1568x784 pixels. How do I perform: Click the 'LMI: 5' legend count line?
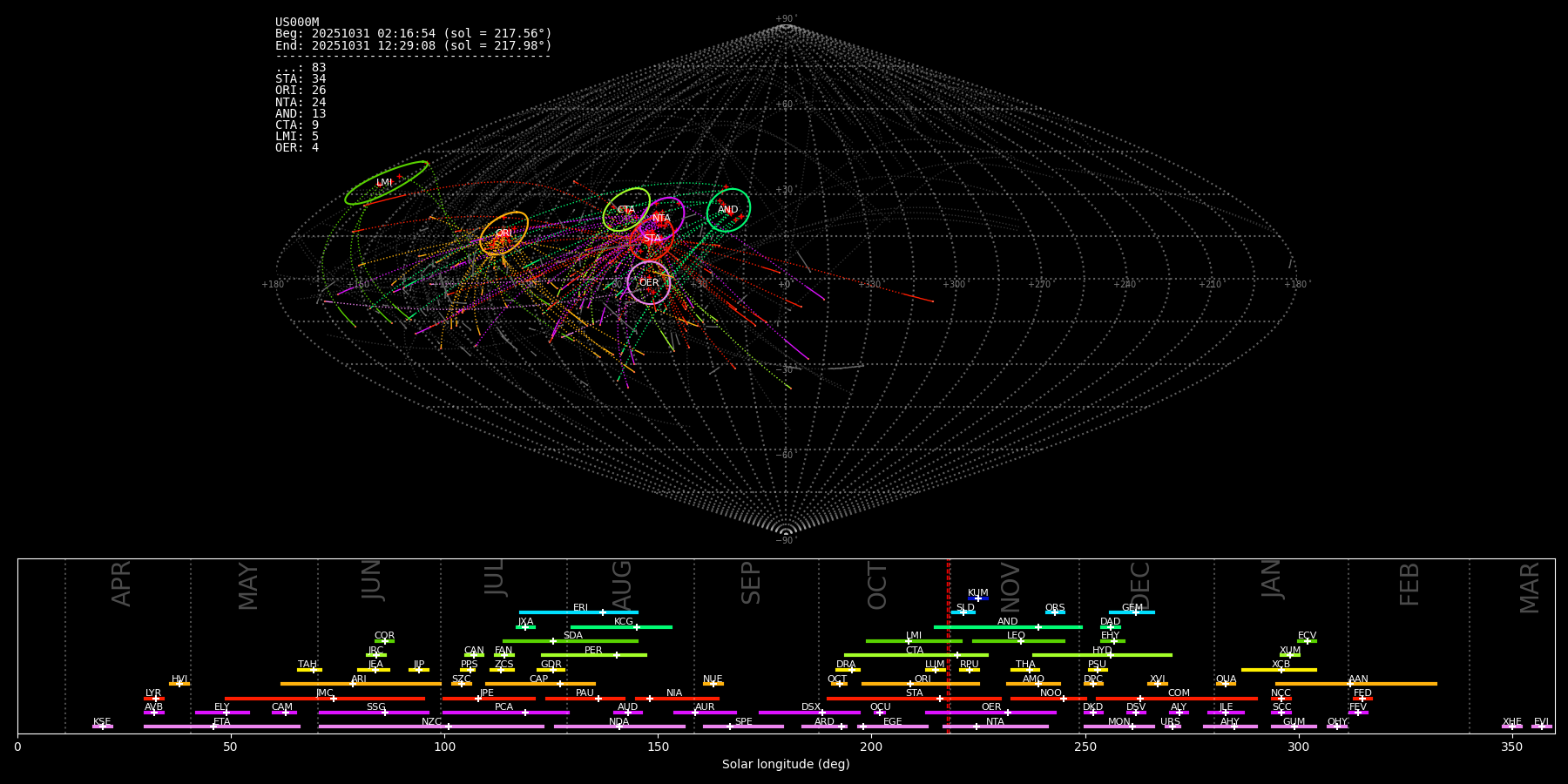pos(297,137)
